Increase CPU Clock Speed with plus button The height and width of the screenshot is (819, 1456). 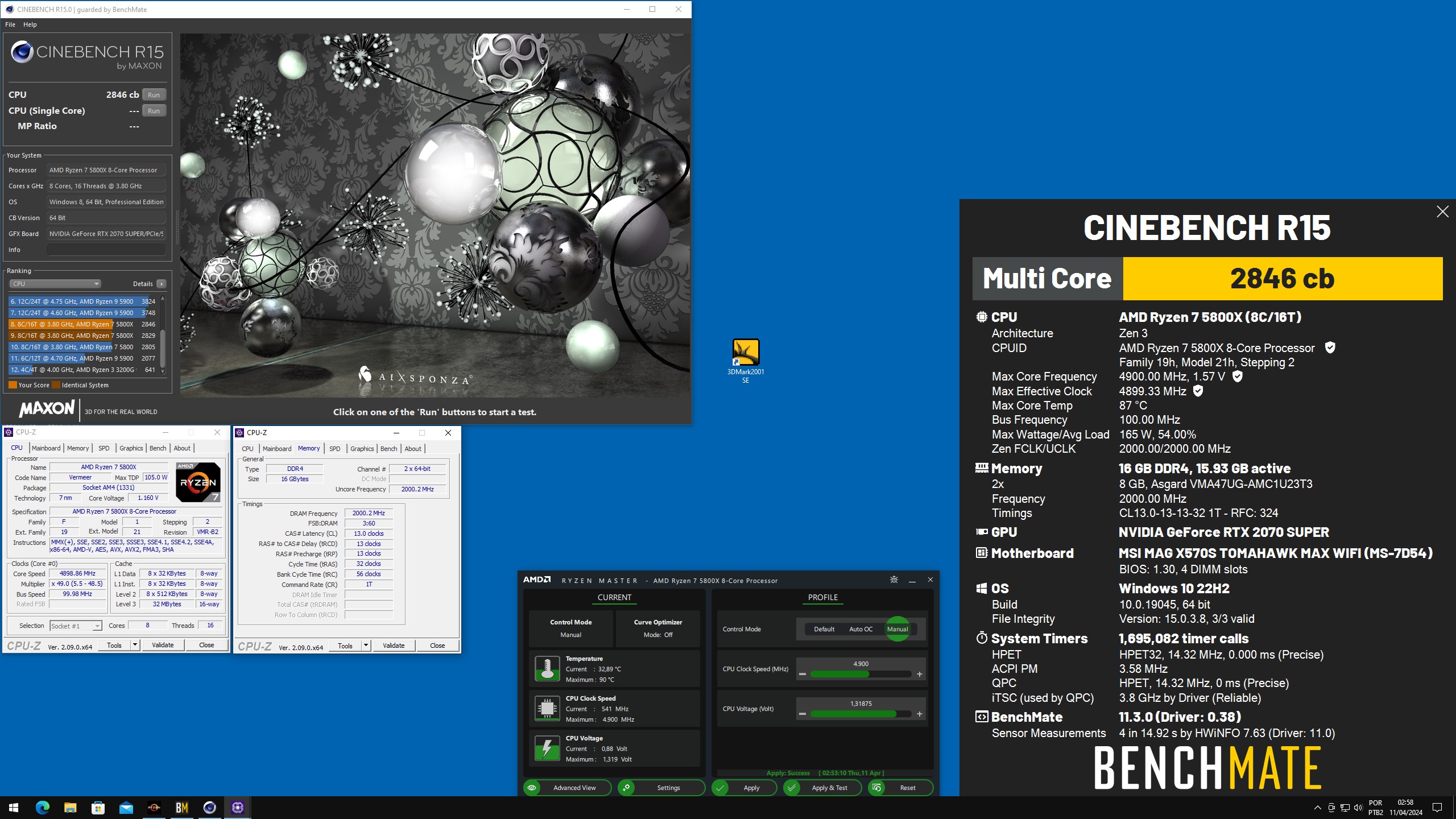tap(920, 674)
